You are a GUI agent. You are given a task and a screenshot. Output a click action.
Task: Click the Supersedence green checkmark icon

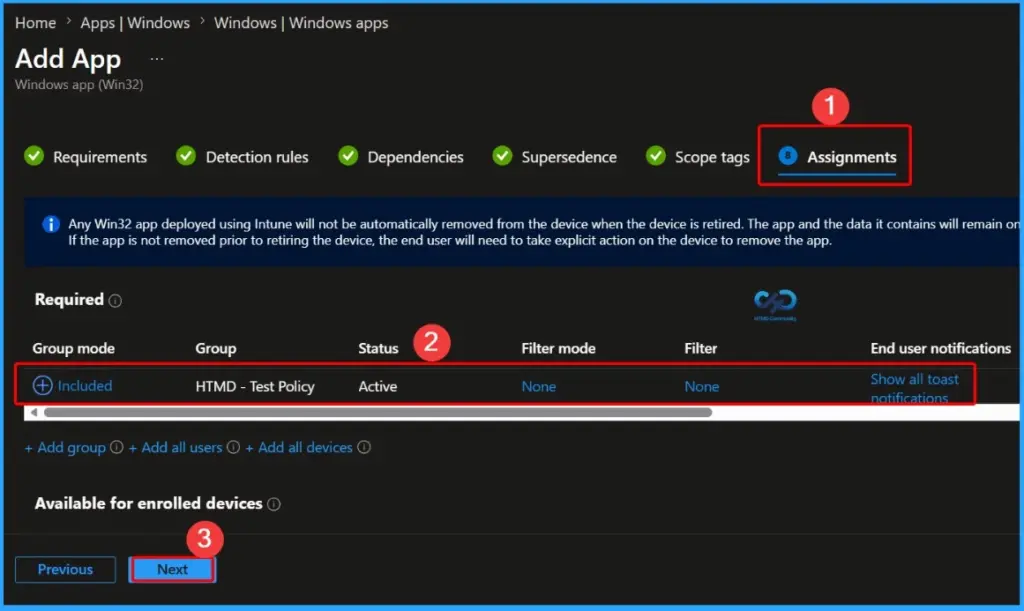click(502, 156)
